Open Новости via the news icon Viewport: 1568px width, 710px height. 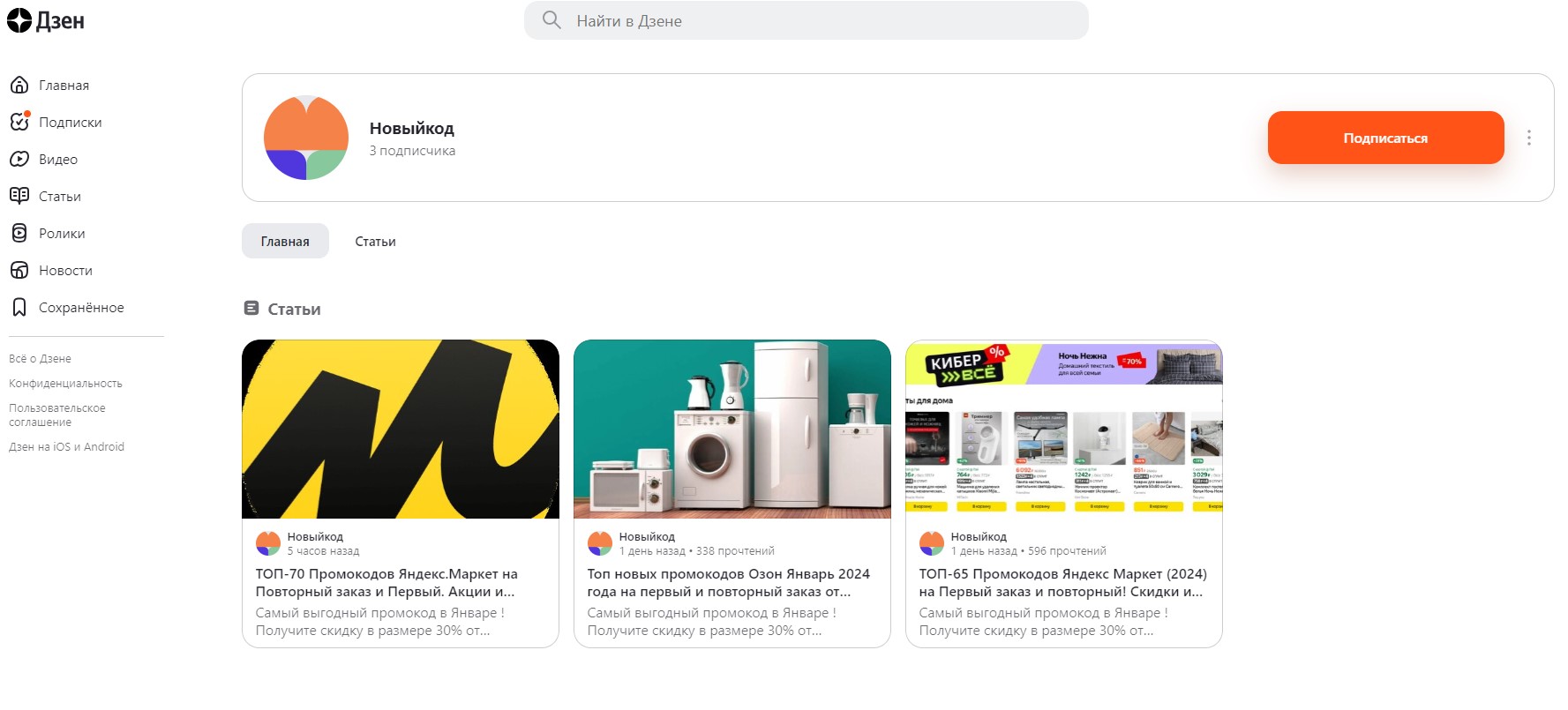click(x=19, y=271)
